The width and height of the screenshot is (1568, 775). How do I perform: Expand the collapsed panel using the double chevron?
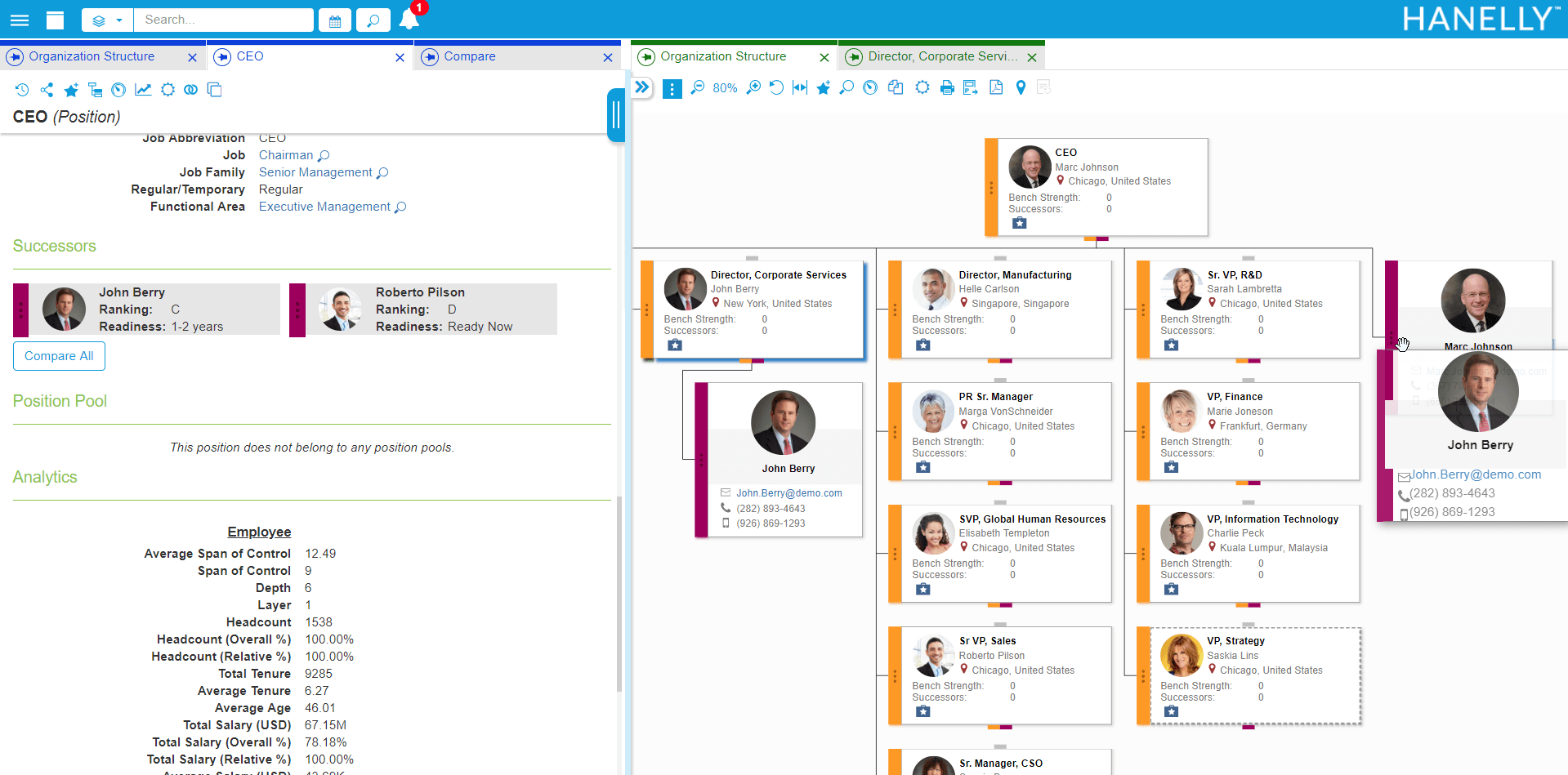(642, 87)
